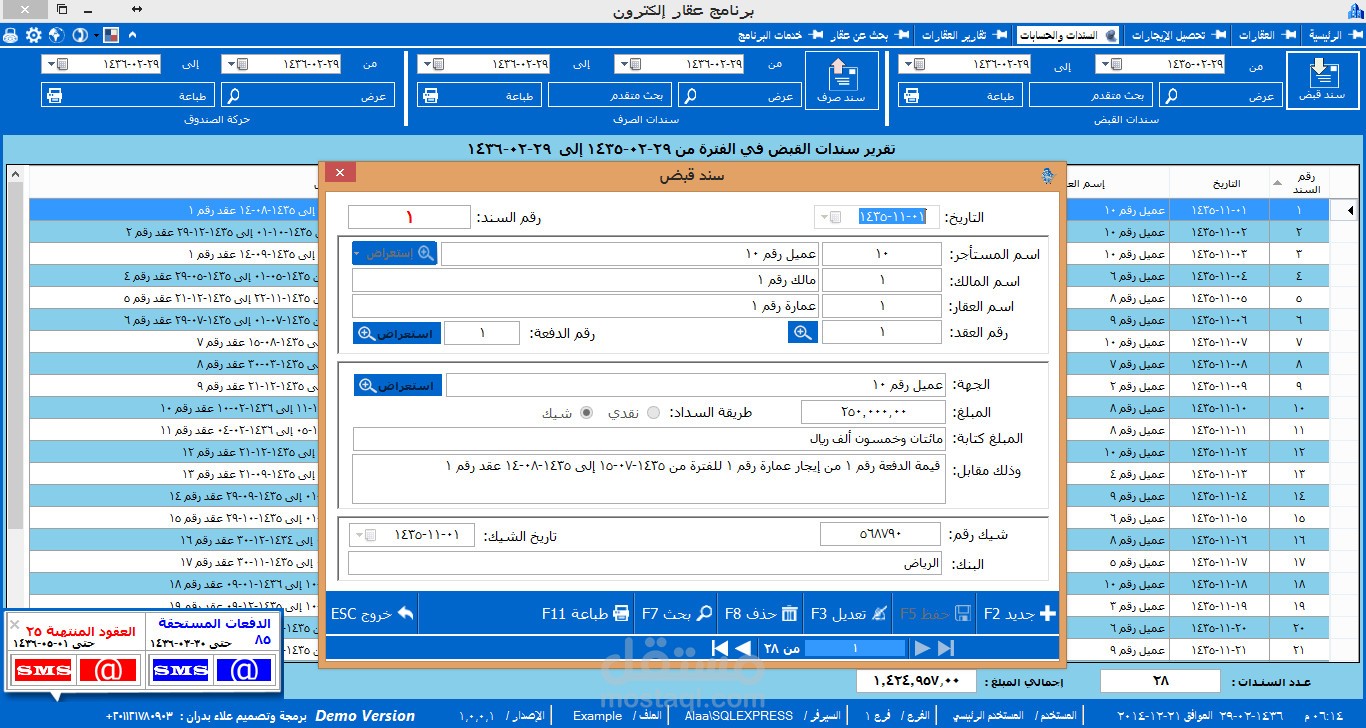Click the استعراض button next to رقم الدفعة

[397, 333]
